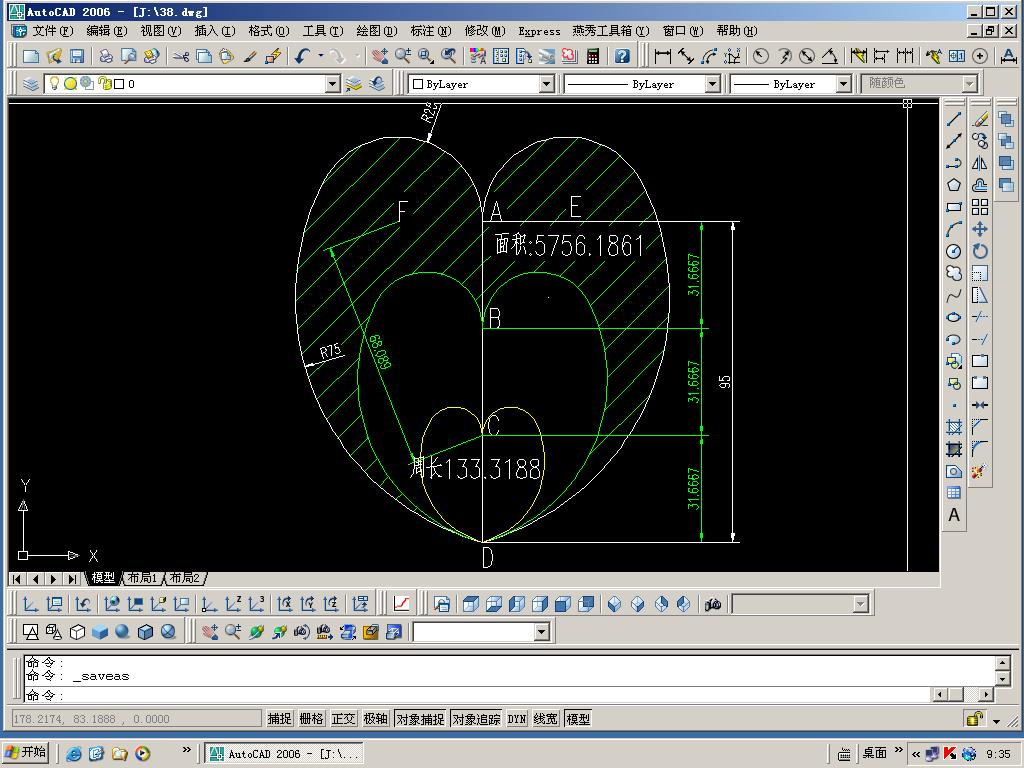Toggle 栅格 grid display

312,719
